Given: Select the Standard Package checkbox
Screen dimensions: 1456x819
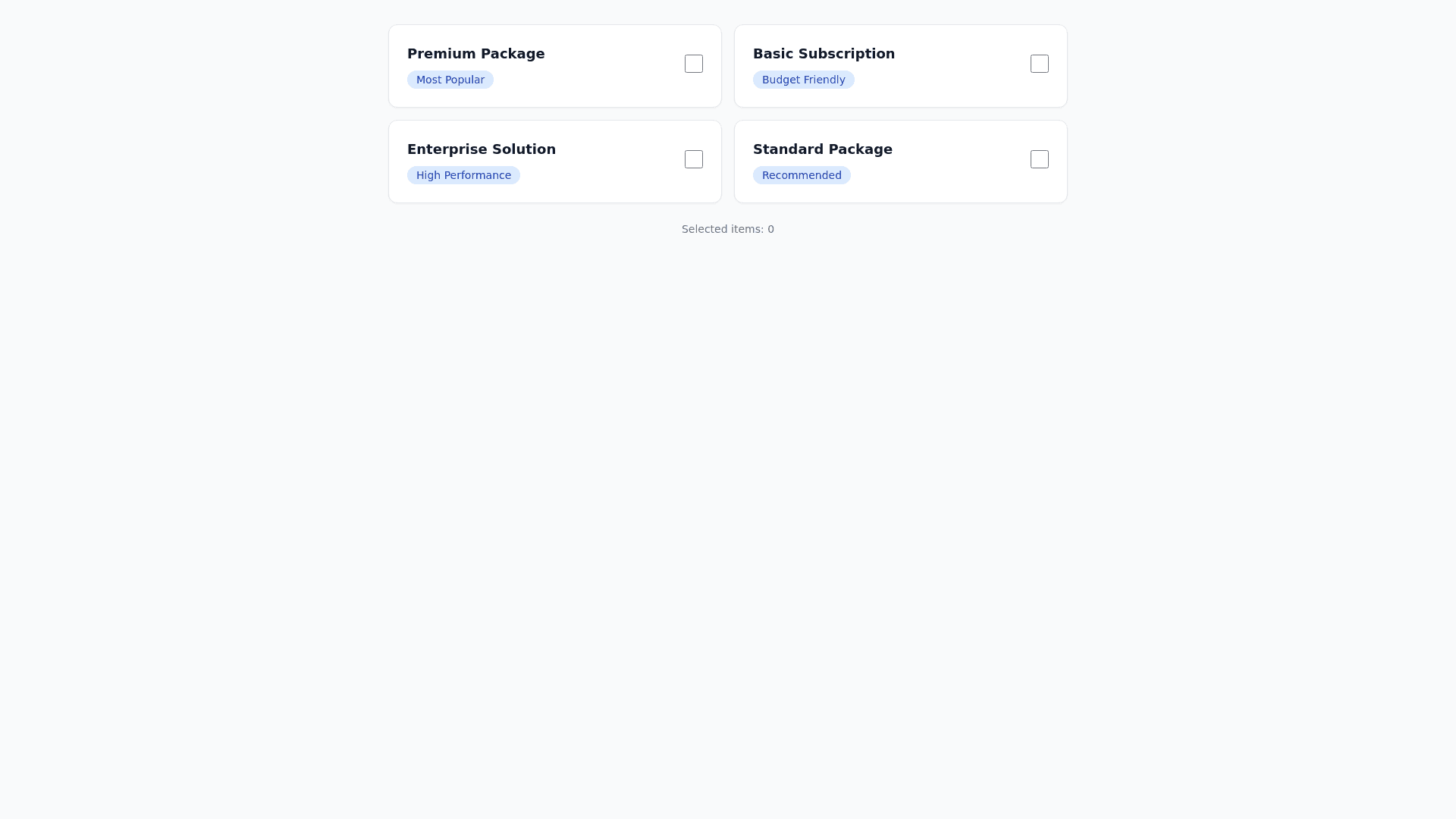Looking at the screenshot, I should tap(1040, 159).
